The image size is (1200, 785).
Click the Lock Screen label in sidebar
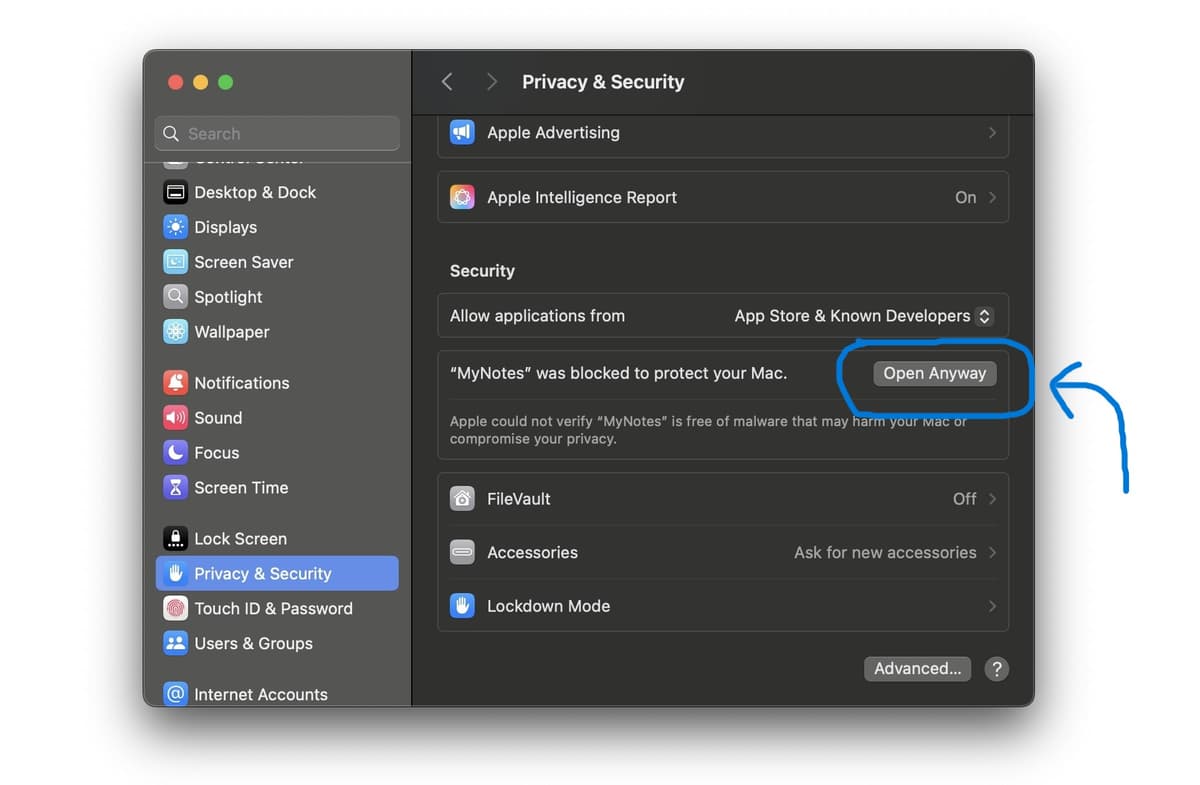point(240,539)
